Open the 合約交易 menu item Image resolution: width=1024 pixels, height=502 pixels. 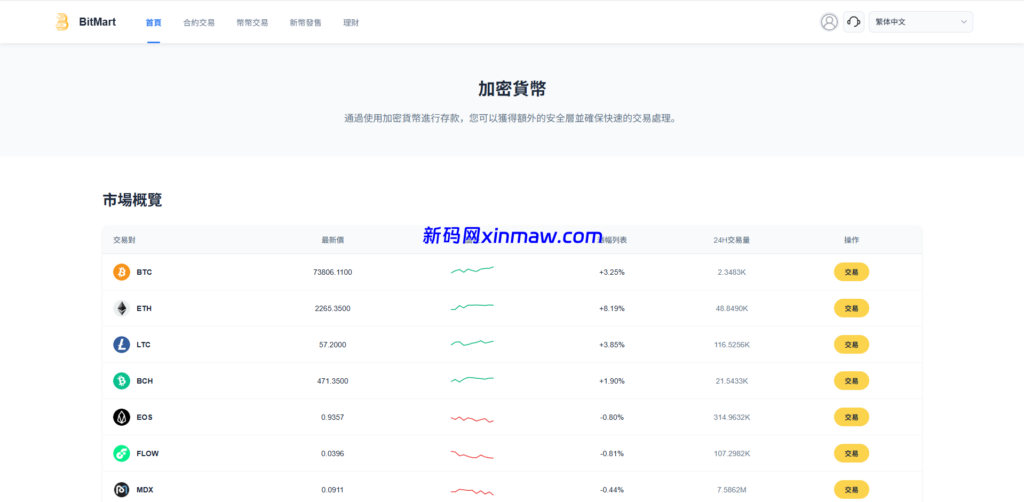point(199,22)
